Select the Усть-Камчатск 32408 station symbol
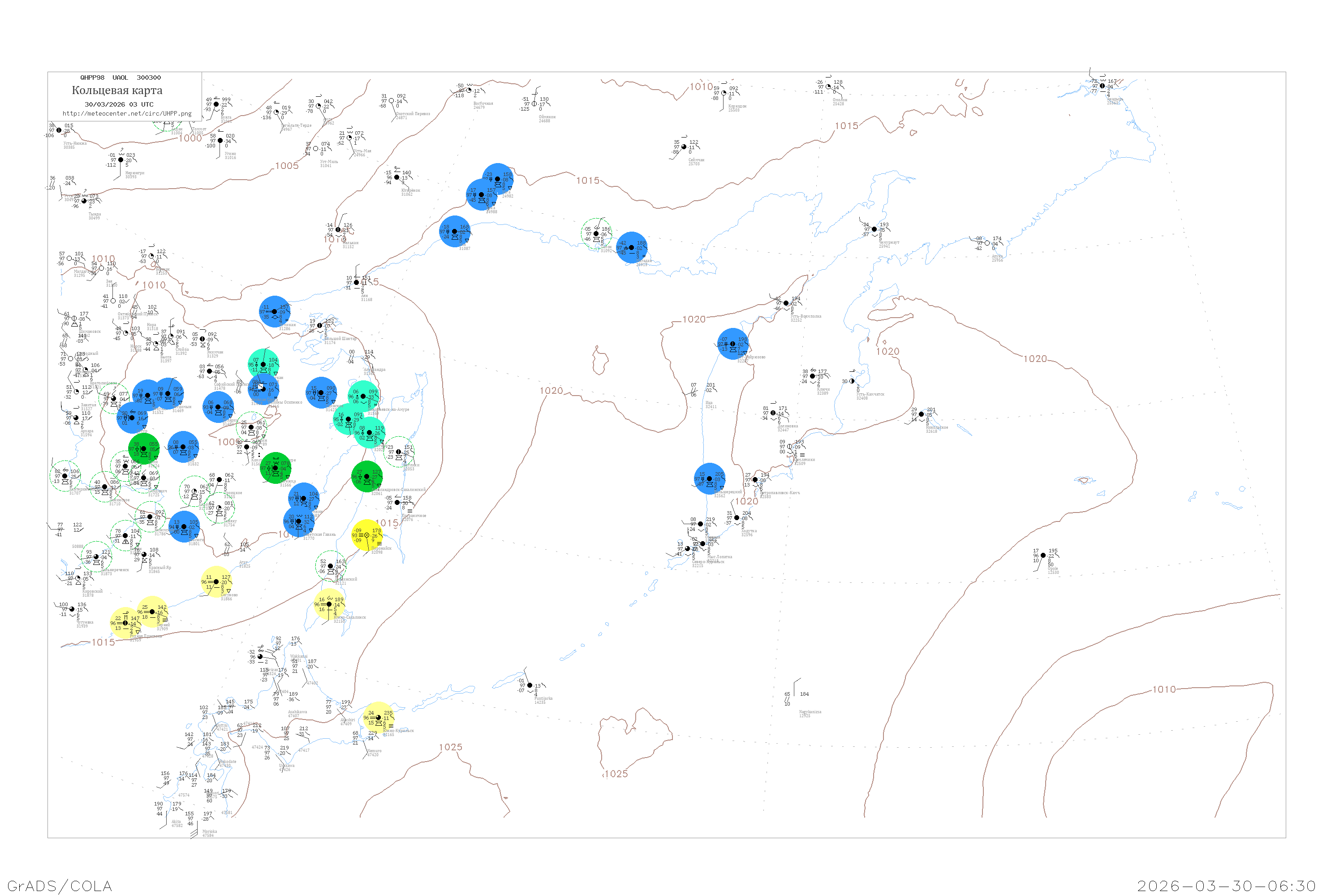 [852, 381]
